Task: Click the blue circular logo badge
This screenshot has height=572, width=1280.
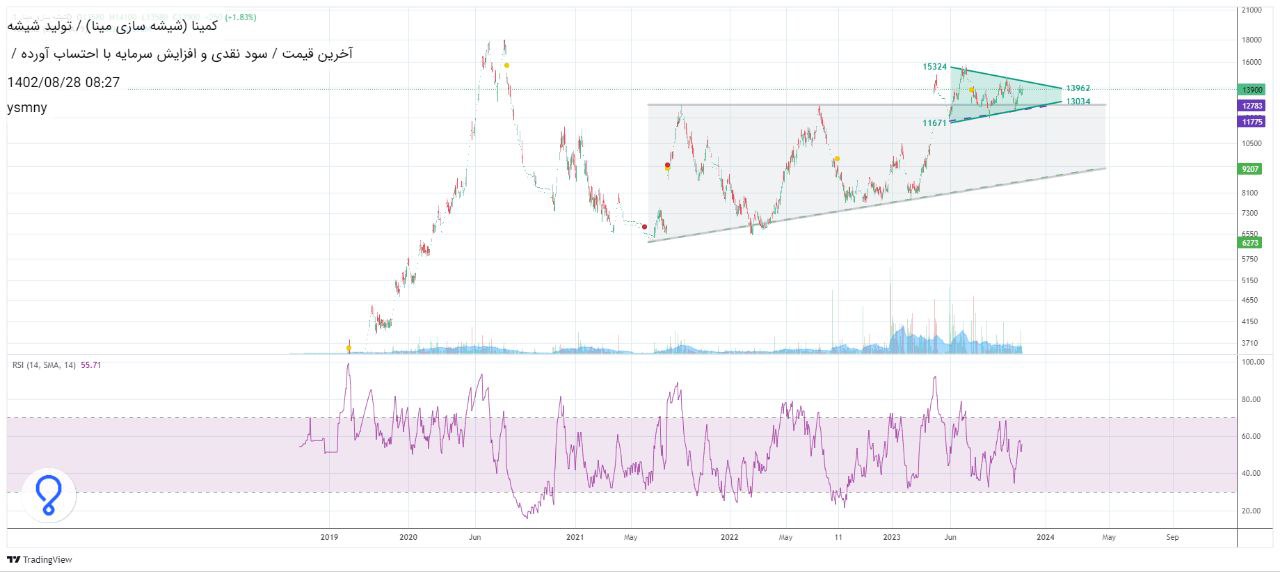Action: 47,495
